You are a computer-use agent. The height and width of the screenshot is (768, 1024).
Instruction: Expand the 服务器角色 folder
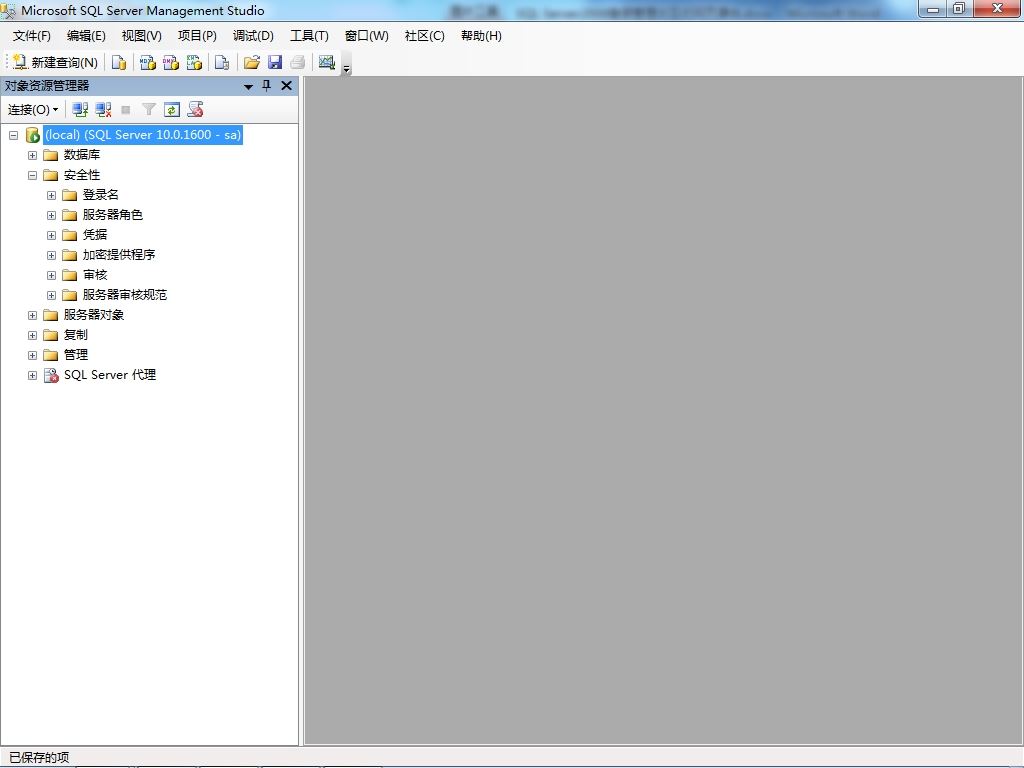click(51, 216)
